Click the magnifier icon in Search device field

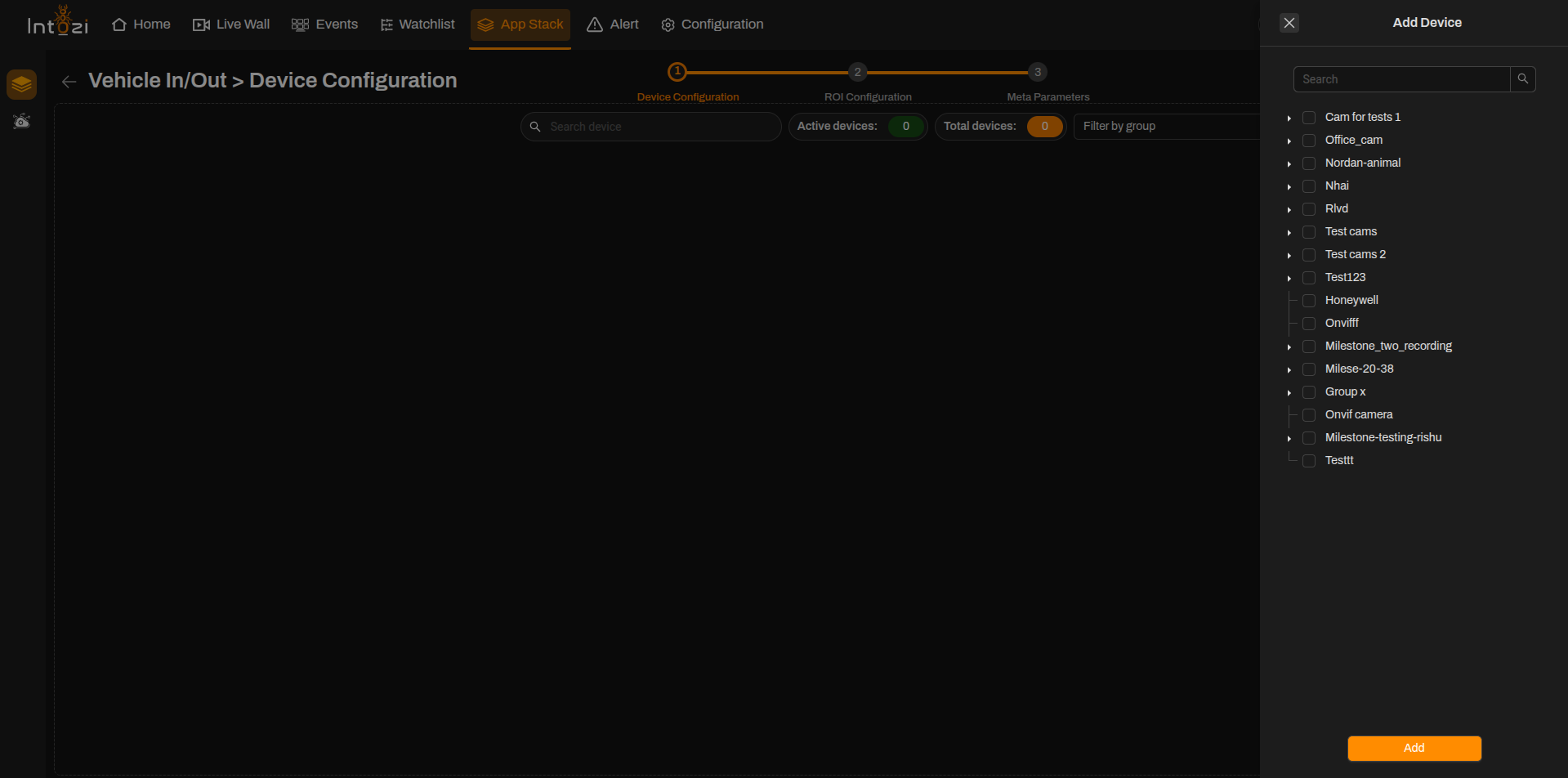point(535,127)
